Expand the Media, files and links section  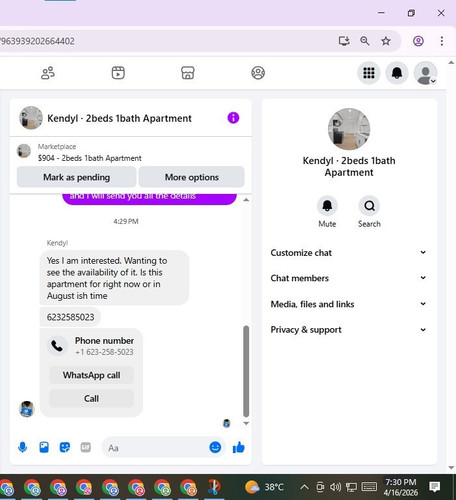pyautogui.click(x=348, y=304)
